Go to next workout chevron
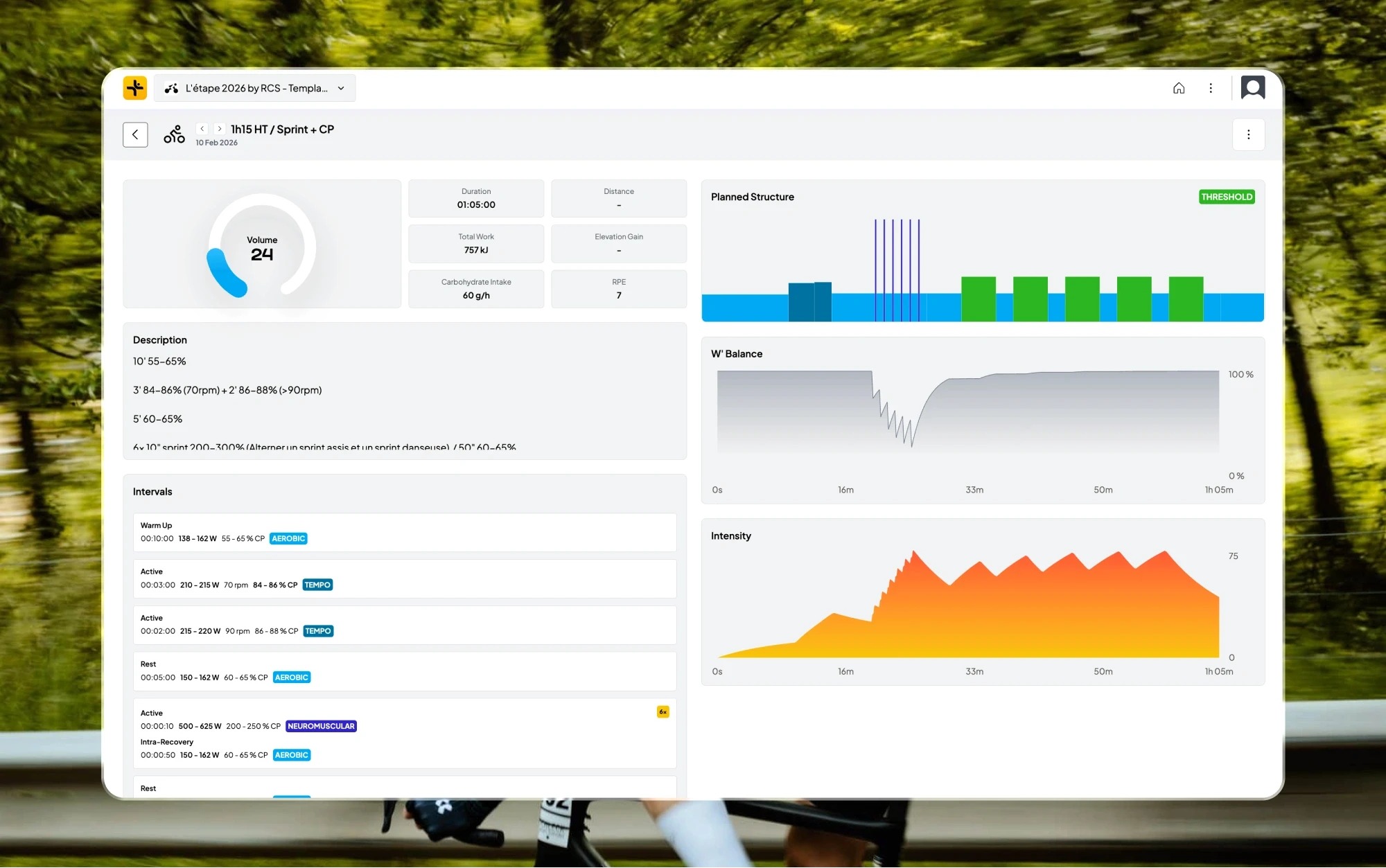The height and width of the screenshot is (868, 1386). [220, 129]
